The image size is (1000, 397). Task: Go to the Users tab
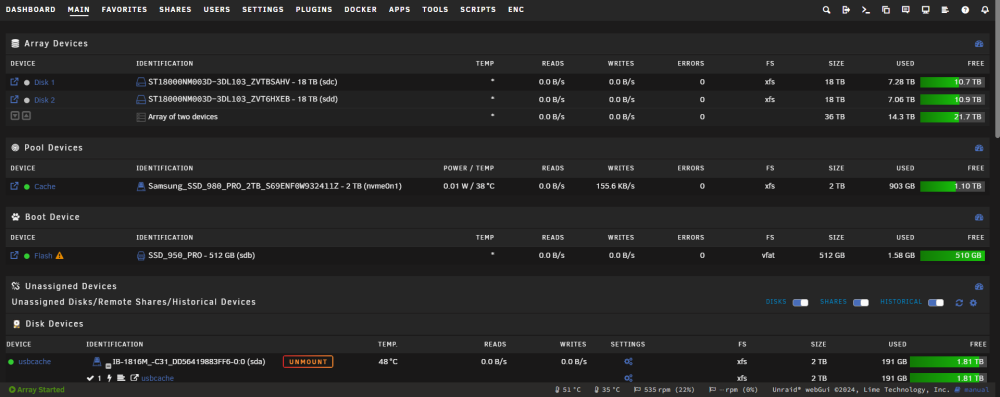click(x=217, y=10)
